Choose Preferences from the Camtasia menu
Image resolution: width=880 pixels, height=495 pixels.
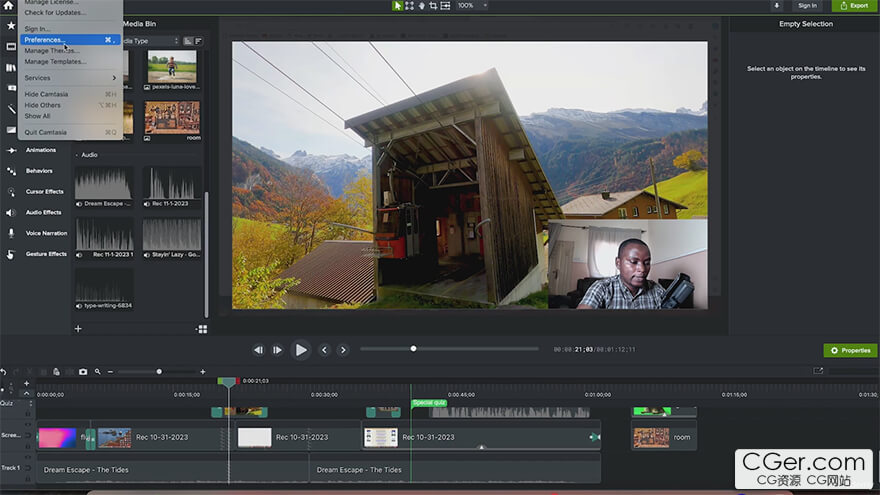[x=70, y=40]
